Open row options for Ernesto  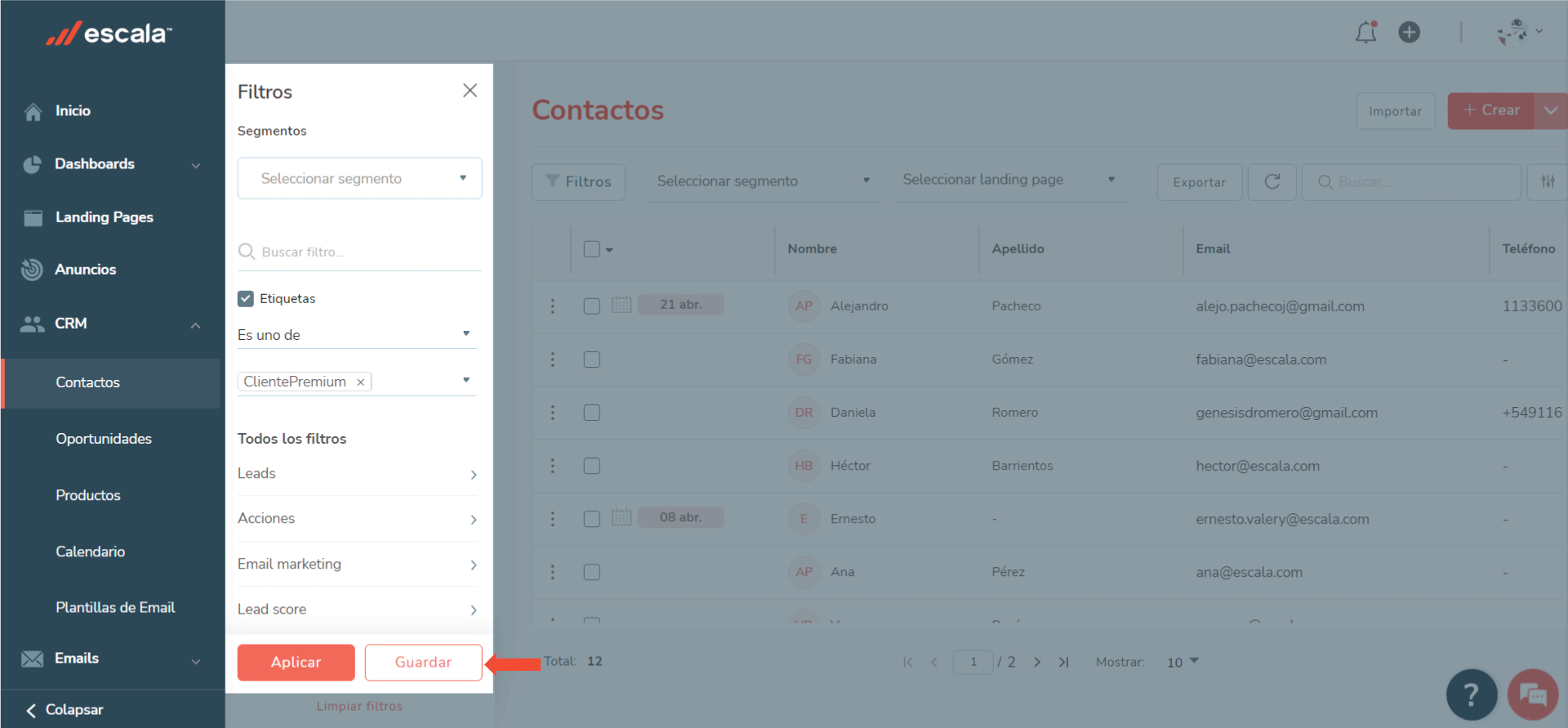(553, 519)
